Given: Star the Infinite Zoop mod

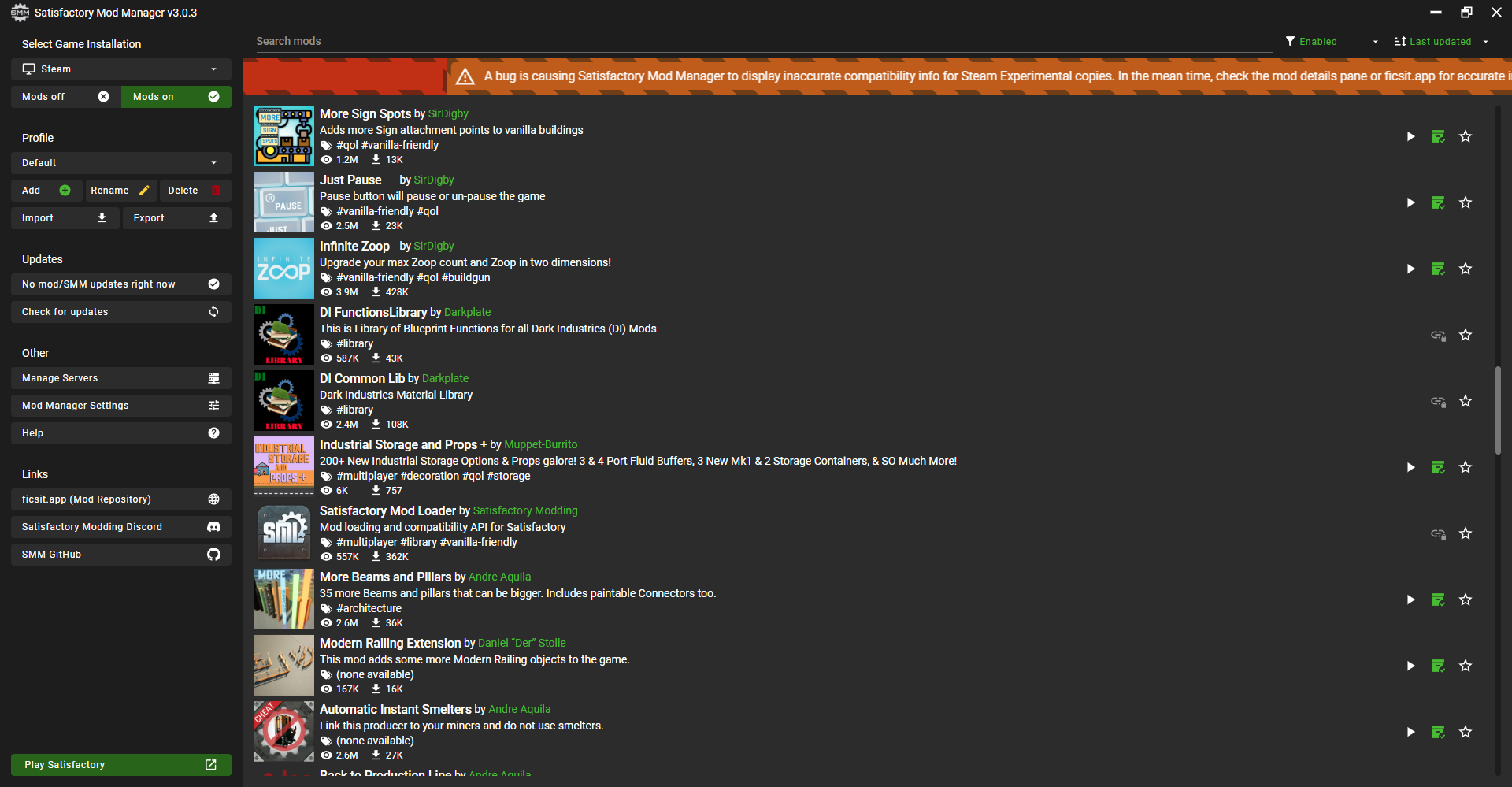Looking at the screenshot, I should tap(1466, 269).
